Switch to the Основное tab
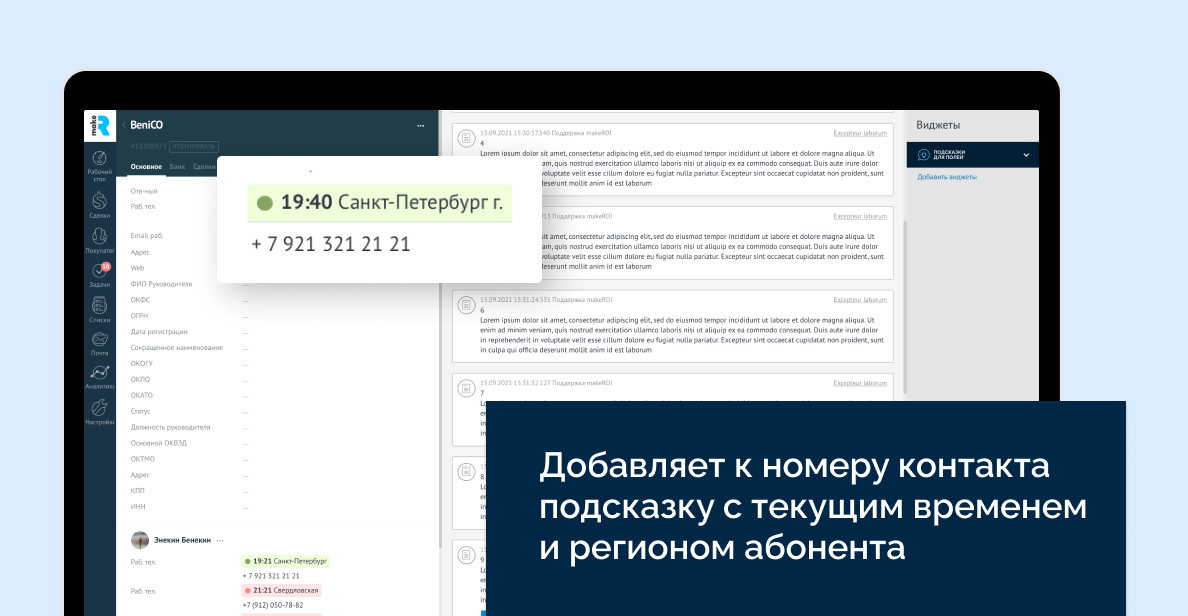Viewport: 1188px width, 616px height. 146,167
